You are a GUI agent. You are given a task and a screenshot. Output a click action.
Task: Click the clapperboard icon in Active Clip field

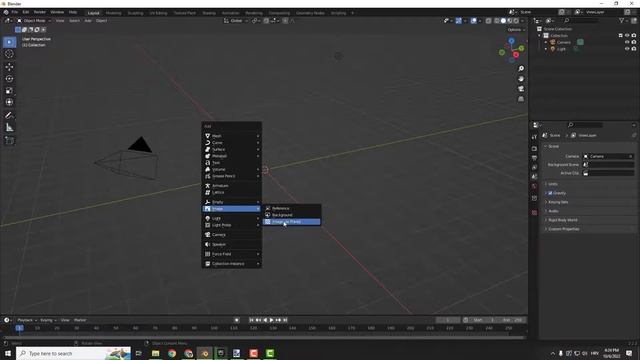586,173
